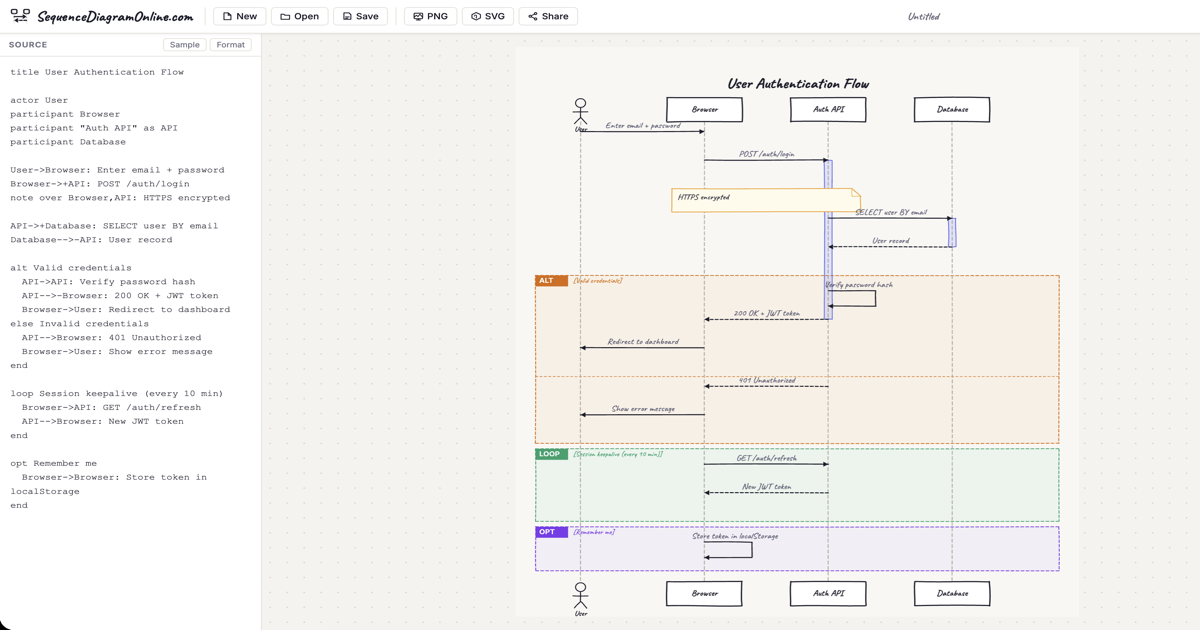This screenshot has width=1200, height=630.
Task: Click source line 'loop Session keepalive (every 10 min)'
Action: tap(117, 394)
